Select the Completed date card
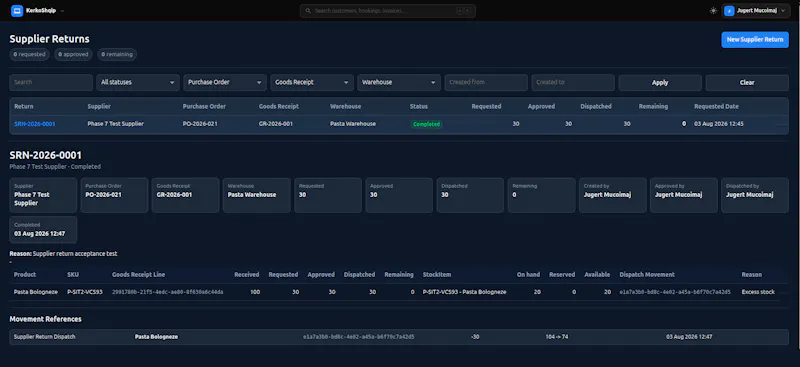800x367 pixels. 43,230
